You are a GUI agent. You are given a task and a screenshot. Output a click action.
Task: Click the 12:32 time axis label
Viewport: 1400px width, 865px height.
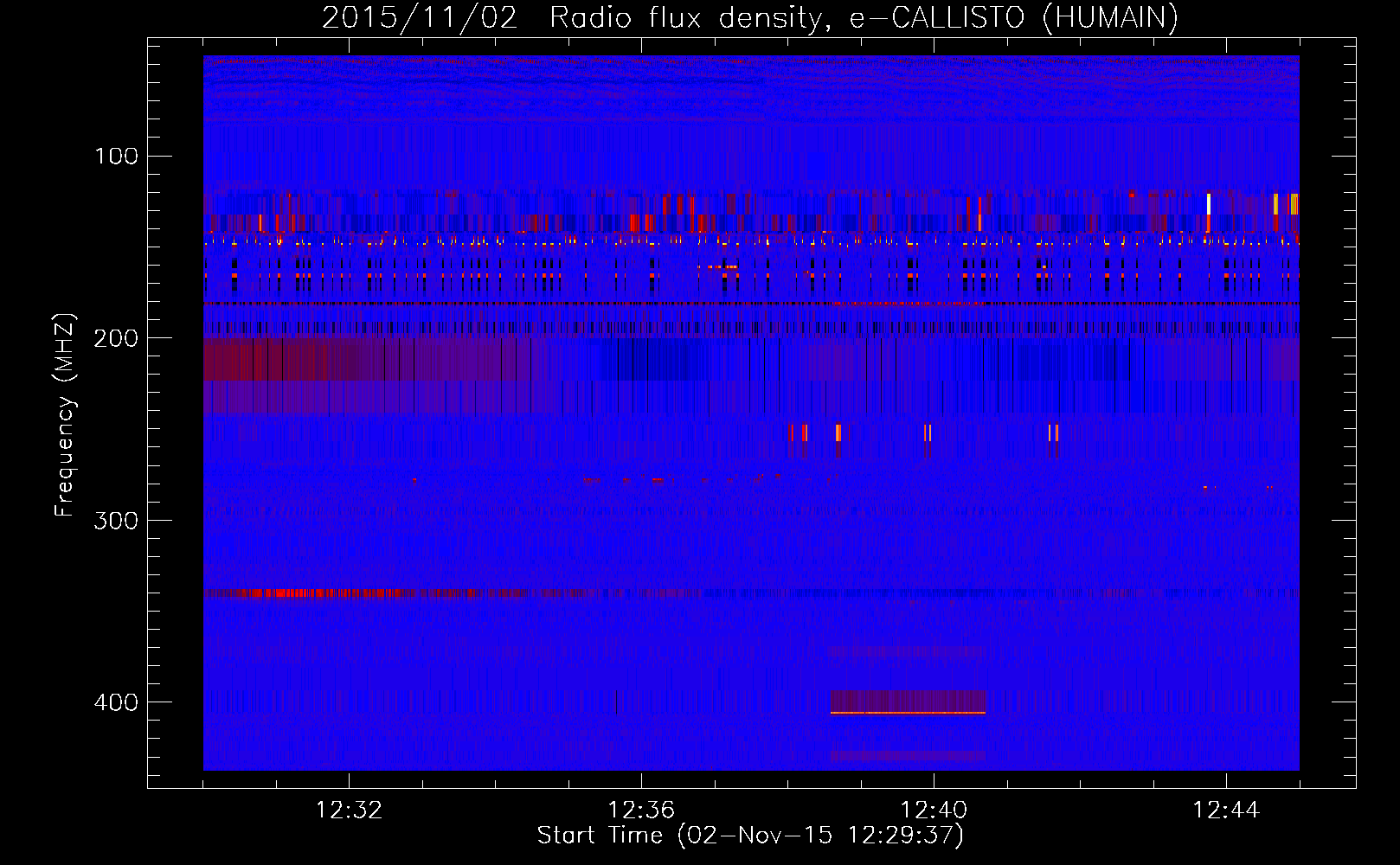tap(349, 811)
